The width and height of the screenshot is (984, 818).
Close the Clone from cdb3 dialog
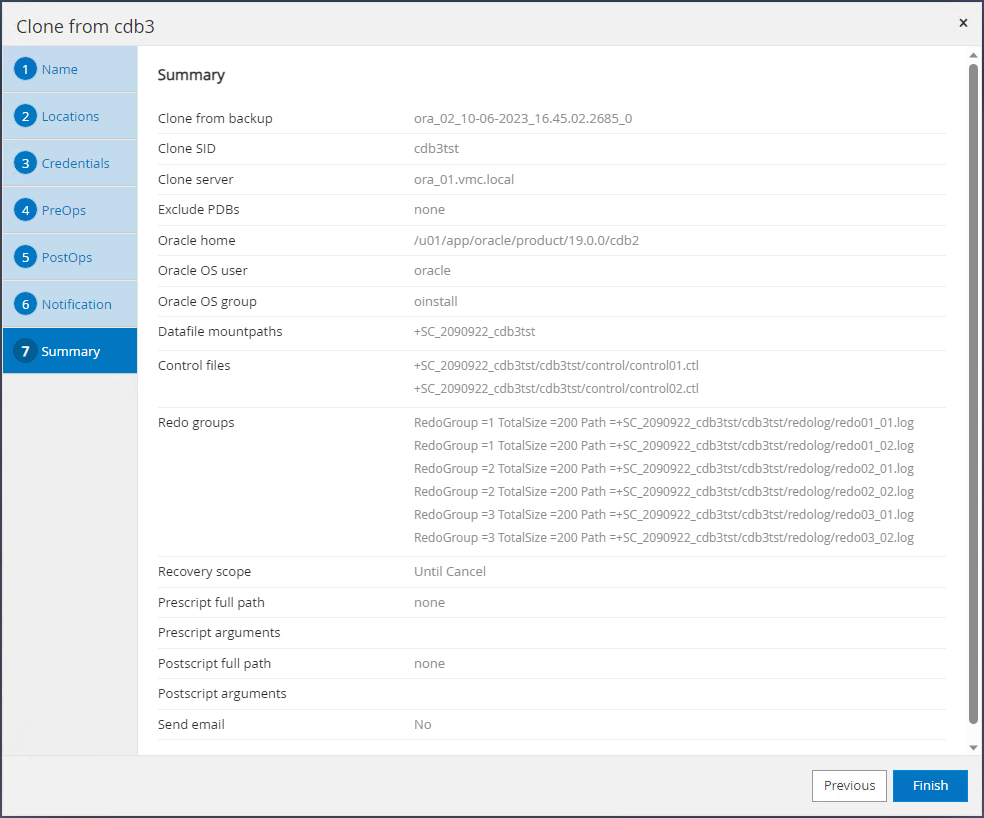point(963,23)
